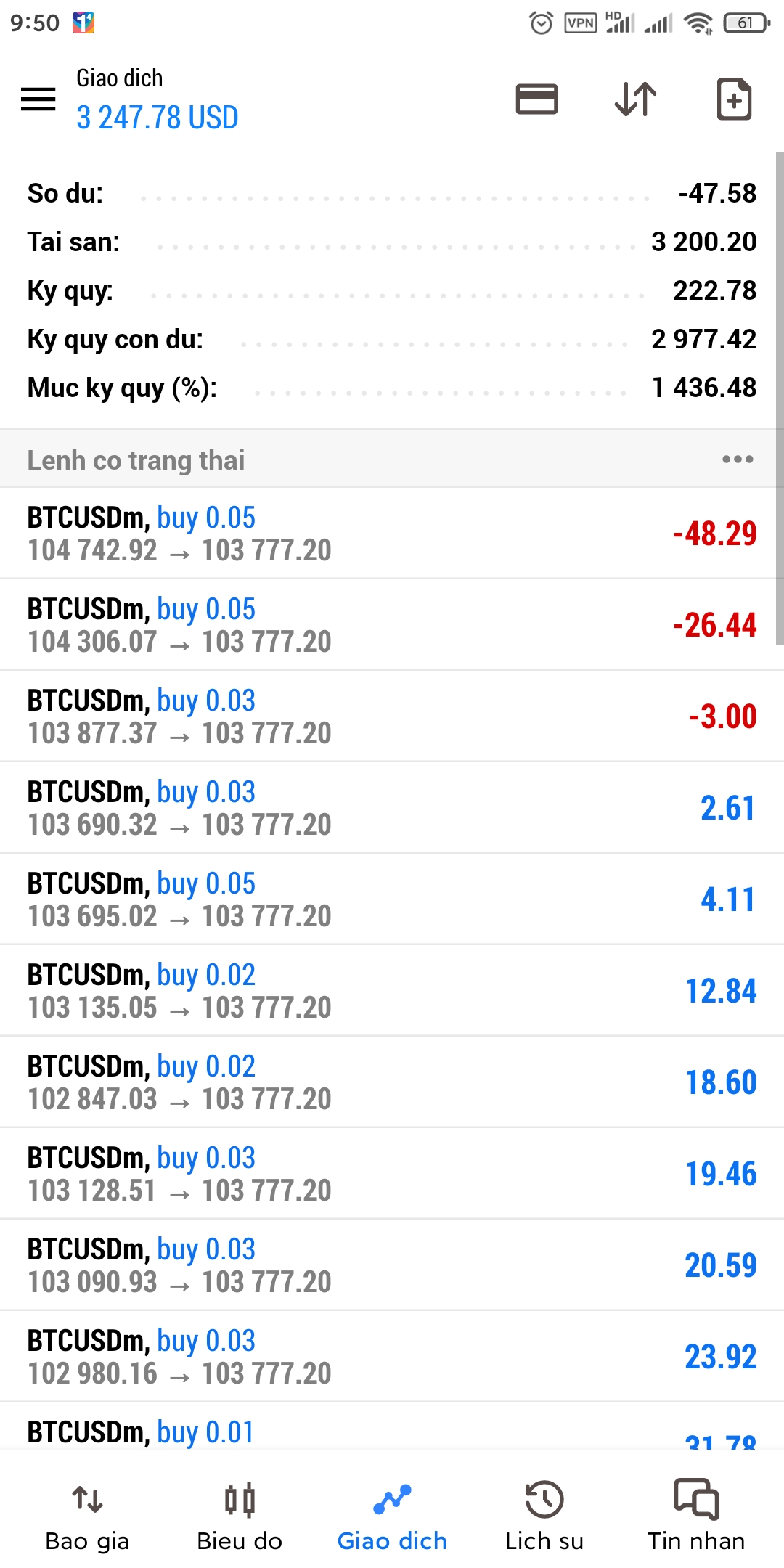
Task: Click the vertical scrollbar on the right
Action: 780,398
